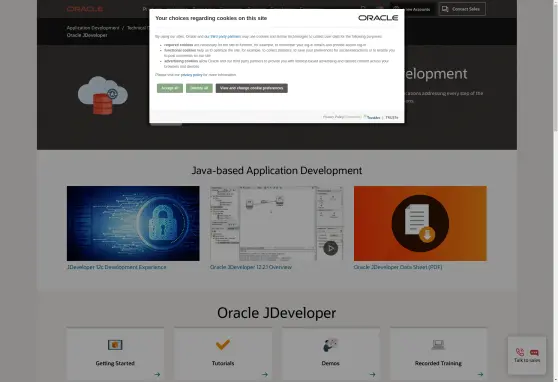Click the arrow on Recorded Training card
This screenshot has height=382, width=558.
pyautogui.click(x=480, y=374)
